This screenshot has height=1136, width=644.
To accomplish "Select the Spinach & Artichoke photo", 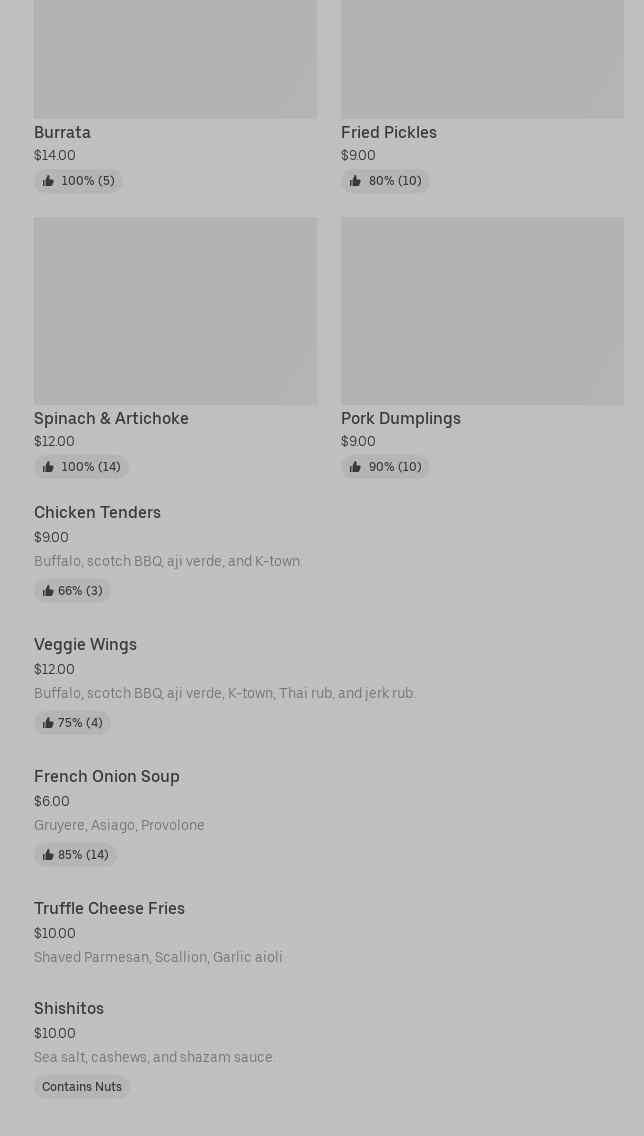I will tap(175, 311).
